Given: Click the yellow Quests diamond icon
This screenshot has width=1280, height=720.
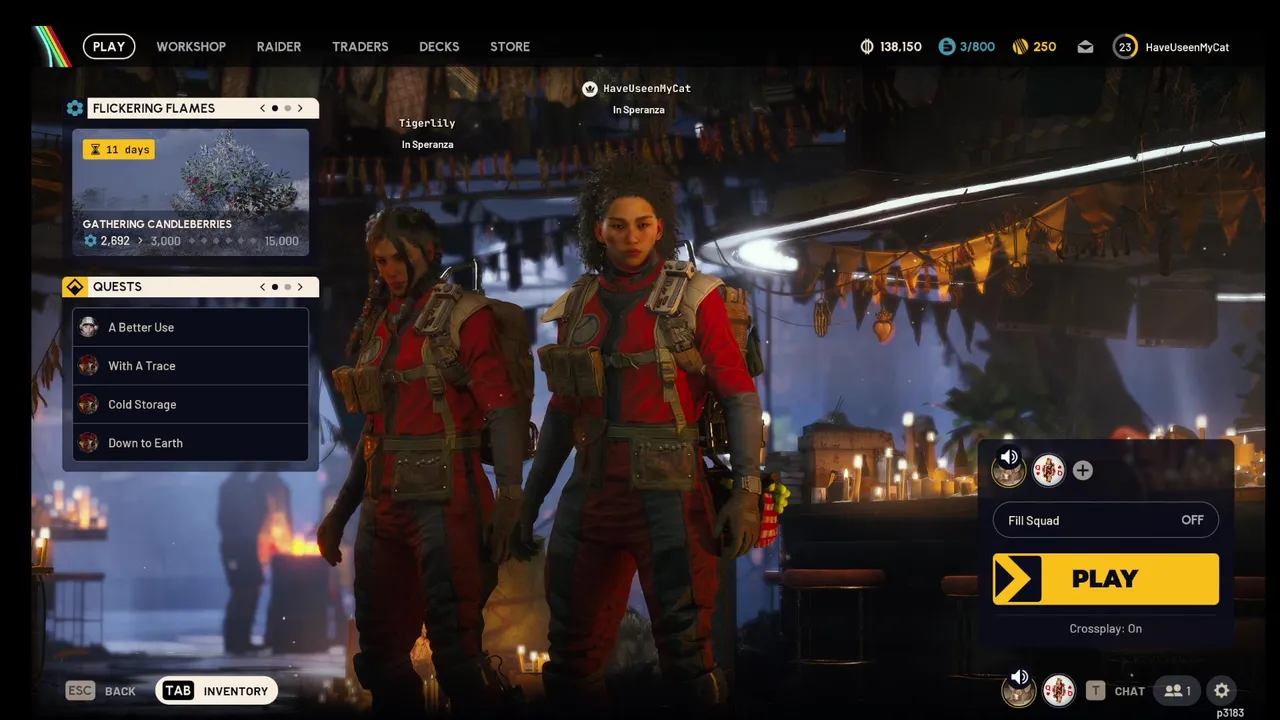Looking at the screenshot, I should 74,287.
